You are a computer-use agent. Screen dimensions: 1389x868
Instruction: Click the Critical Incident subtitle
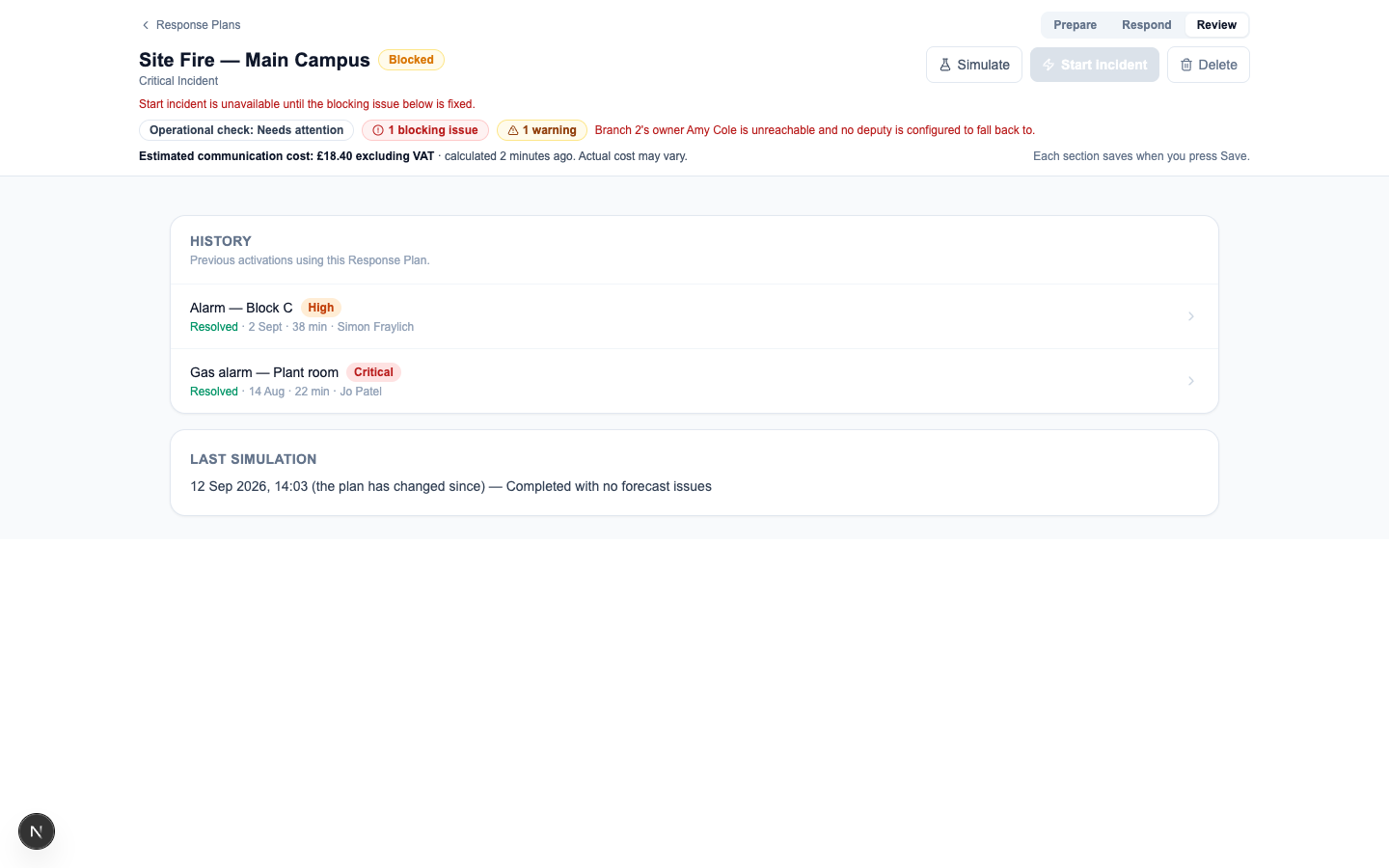pyautogui.click(x=178, y=81)
